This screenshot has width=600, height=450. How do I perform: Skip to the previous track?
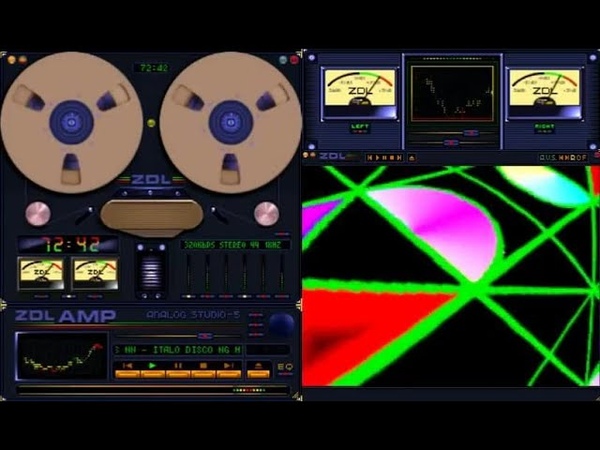tap(127, 369)
